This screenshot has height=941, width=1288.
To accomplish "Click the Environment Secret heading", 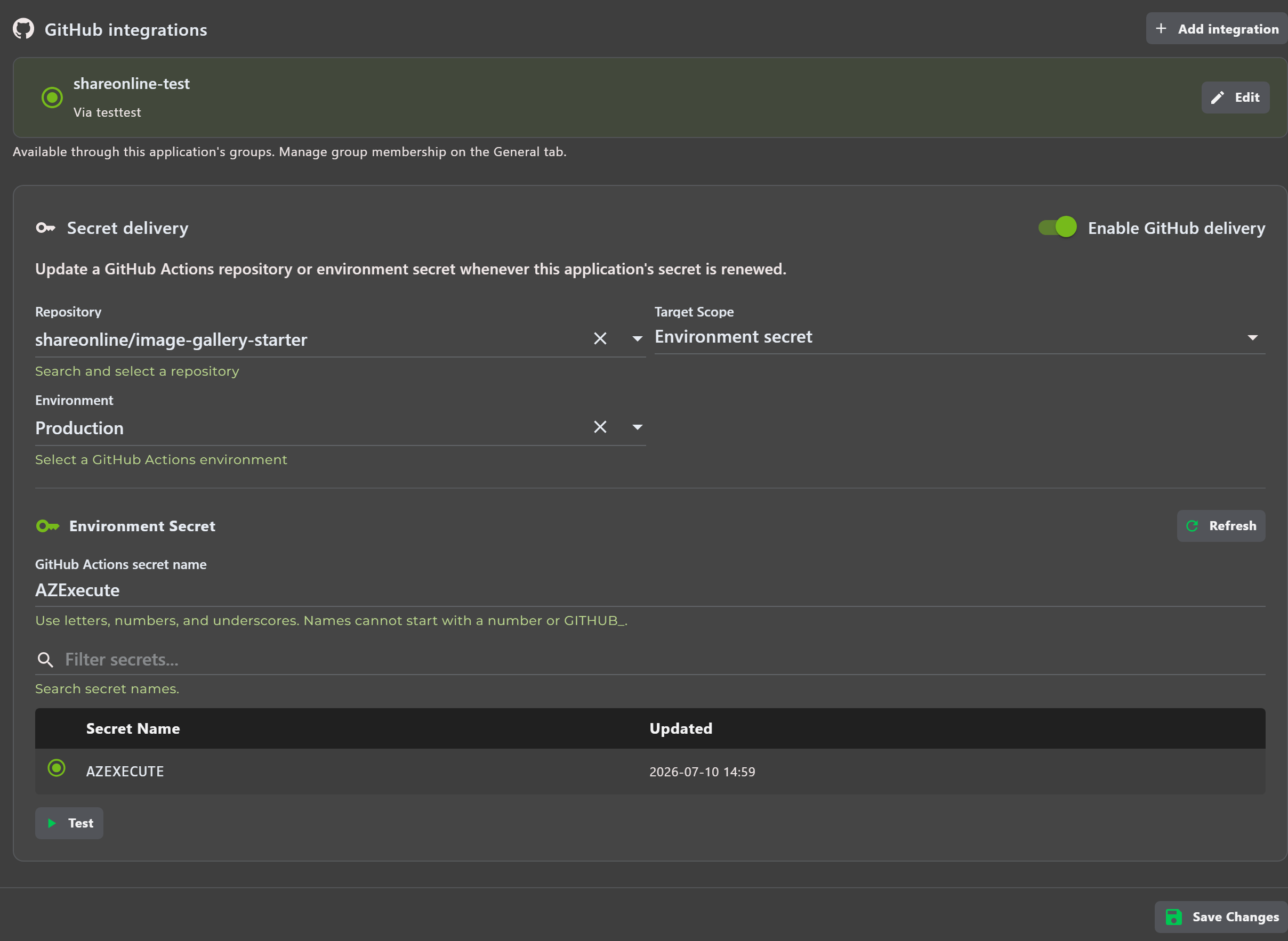I will click(x=142, y=526).
